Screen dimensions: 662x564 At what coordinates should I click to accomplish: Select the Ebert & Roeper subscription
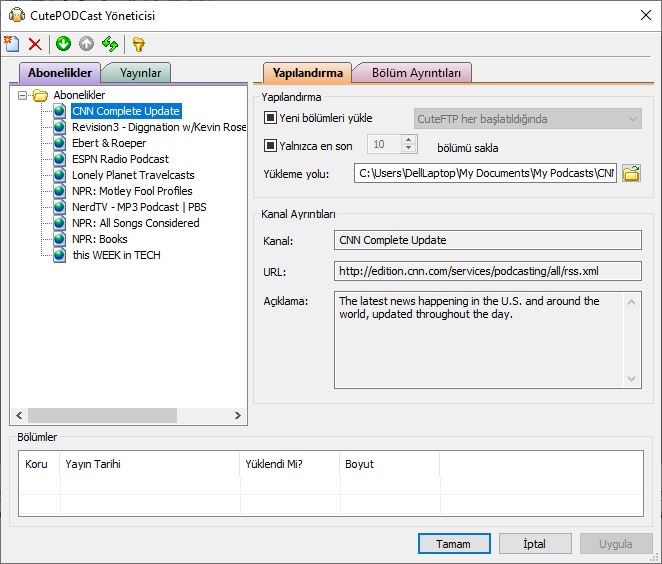[109, 143]
